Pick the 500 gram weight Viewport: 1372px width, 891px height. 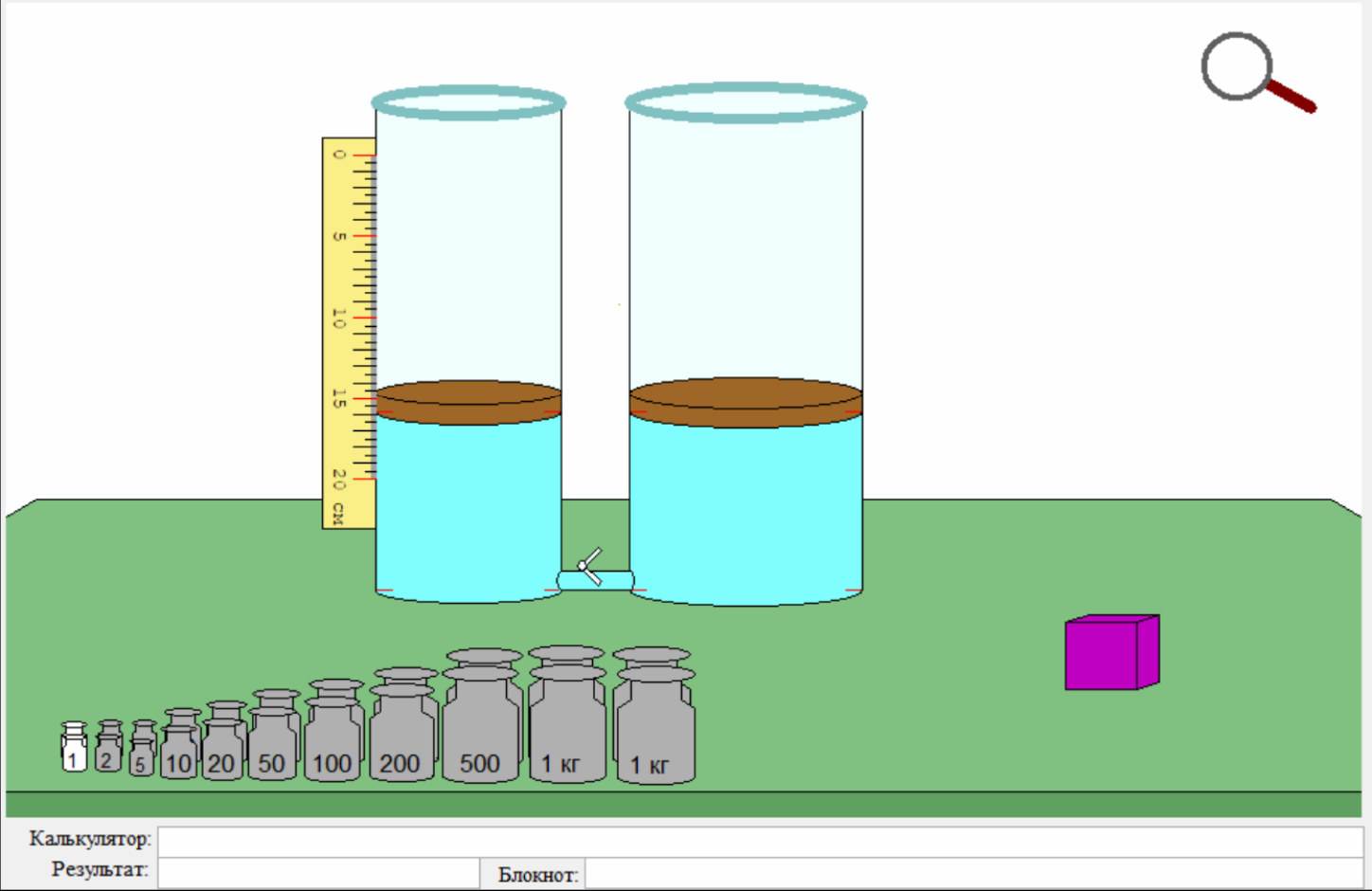(483, 716)
